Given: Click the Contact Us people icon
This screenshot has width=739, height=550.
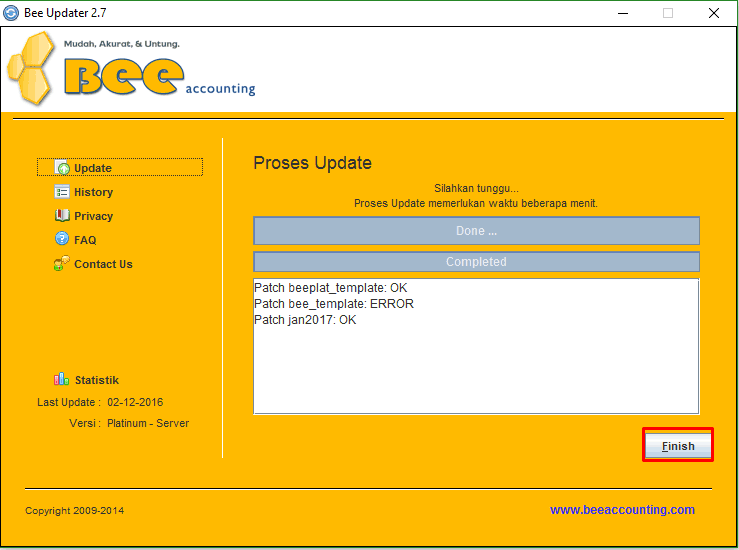Looking at the screenshot, I should point(62,263).
